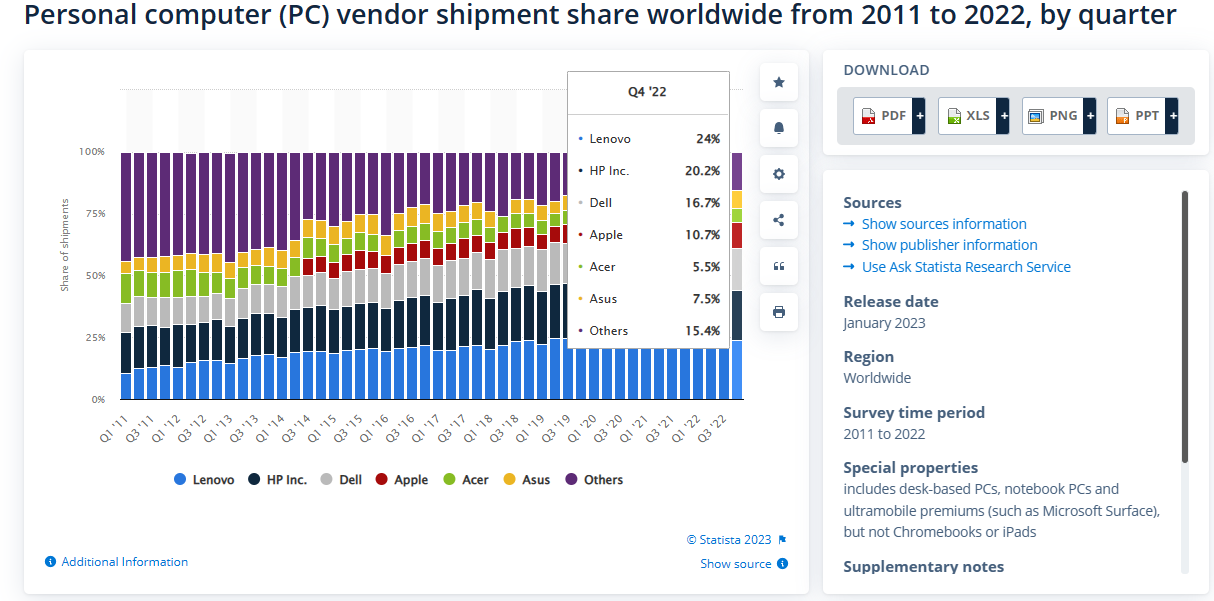This screenshot has height=601, width=1214.
Task: Click plus next to PNG
Action: (x=1090, y=116)
